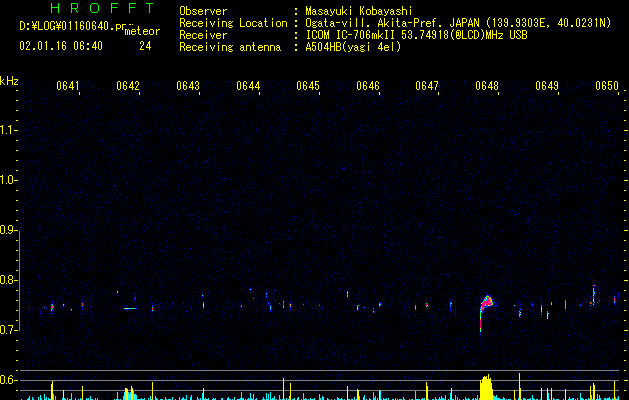629x400 pixels.
Task: Click the 0641 time axis marker
Action: 68,86
